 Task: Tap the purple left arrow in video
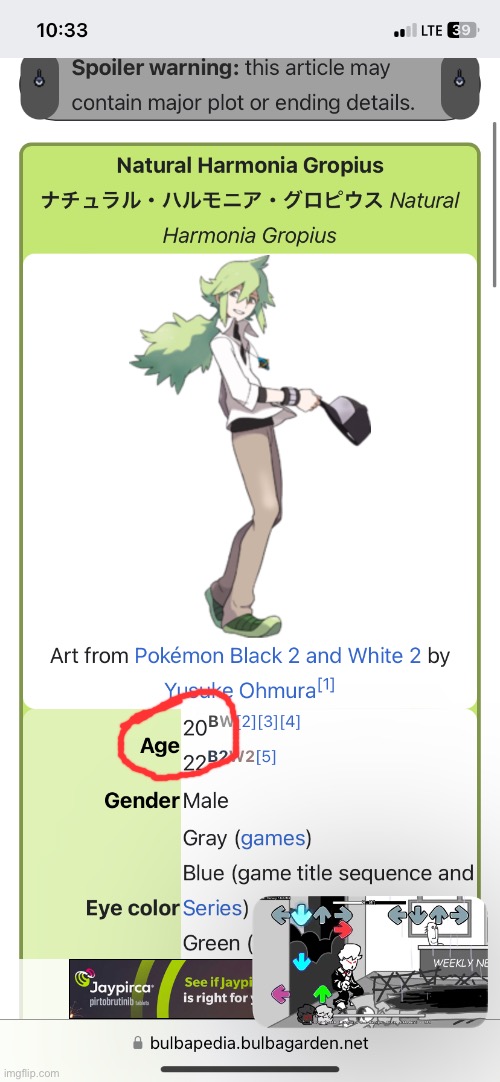click(281, 994)
